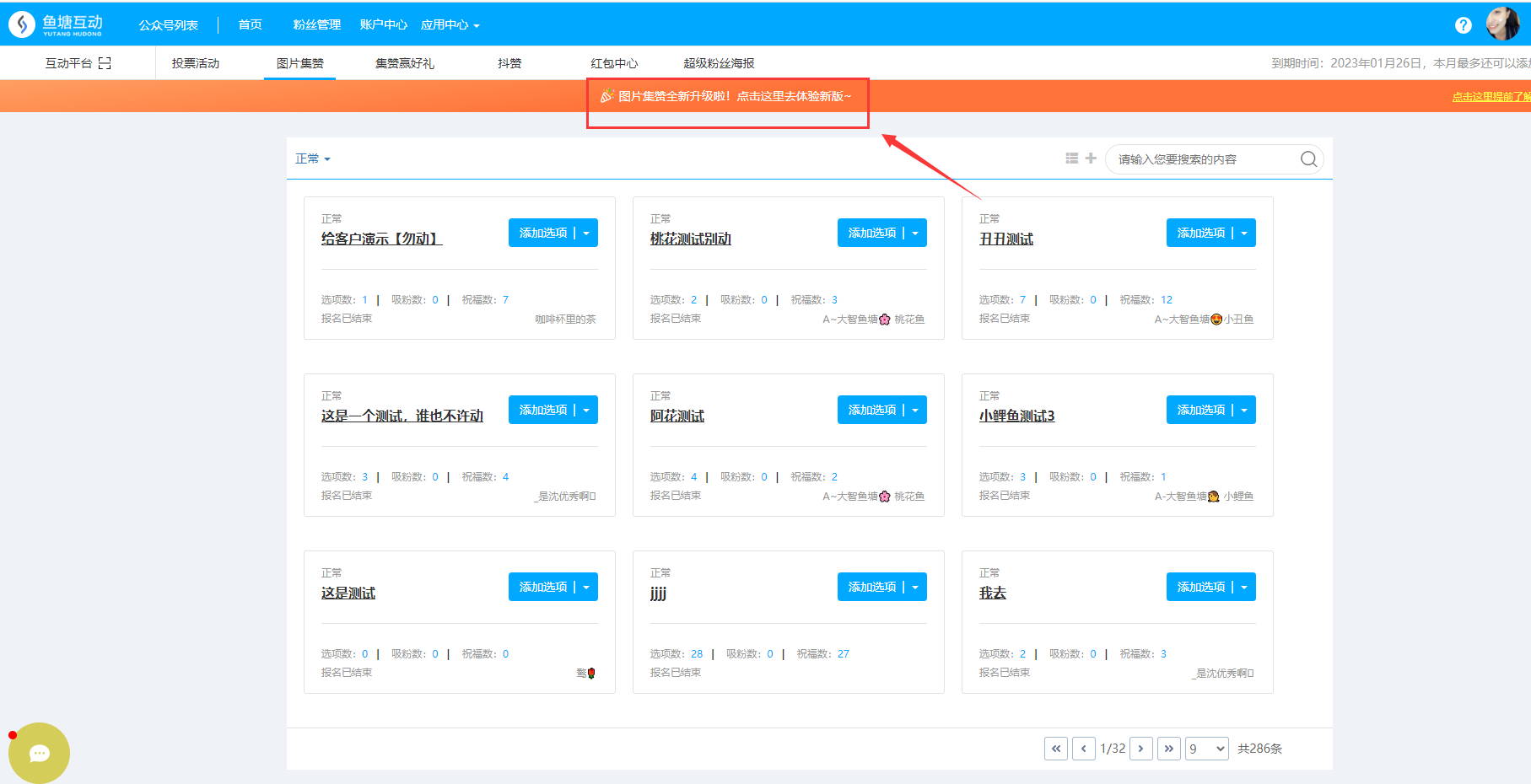Click the search magnifier icon

(x=1308, y=159)
